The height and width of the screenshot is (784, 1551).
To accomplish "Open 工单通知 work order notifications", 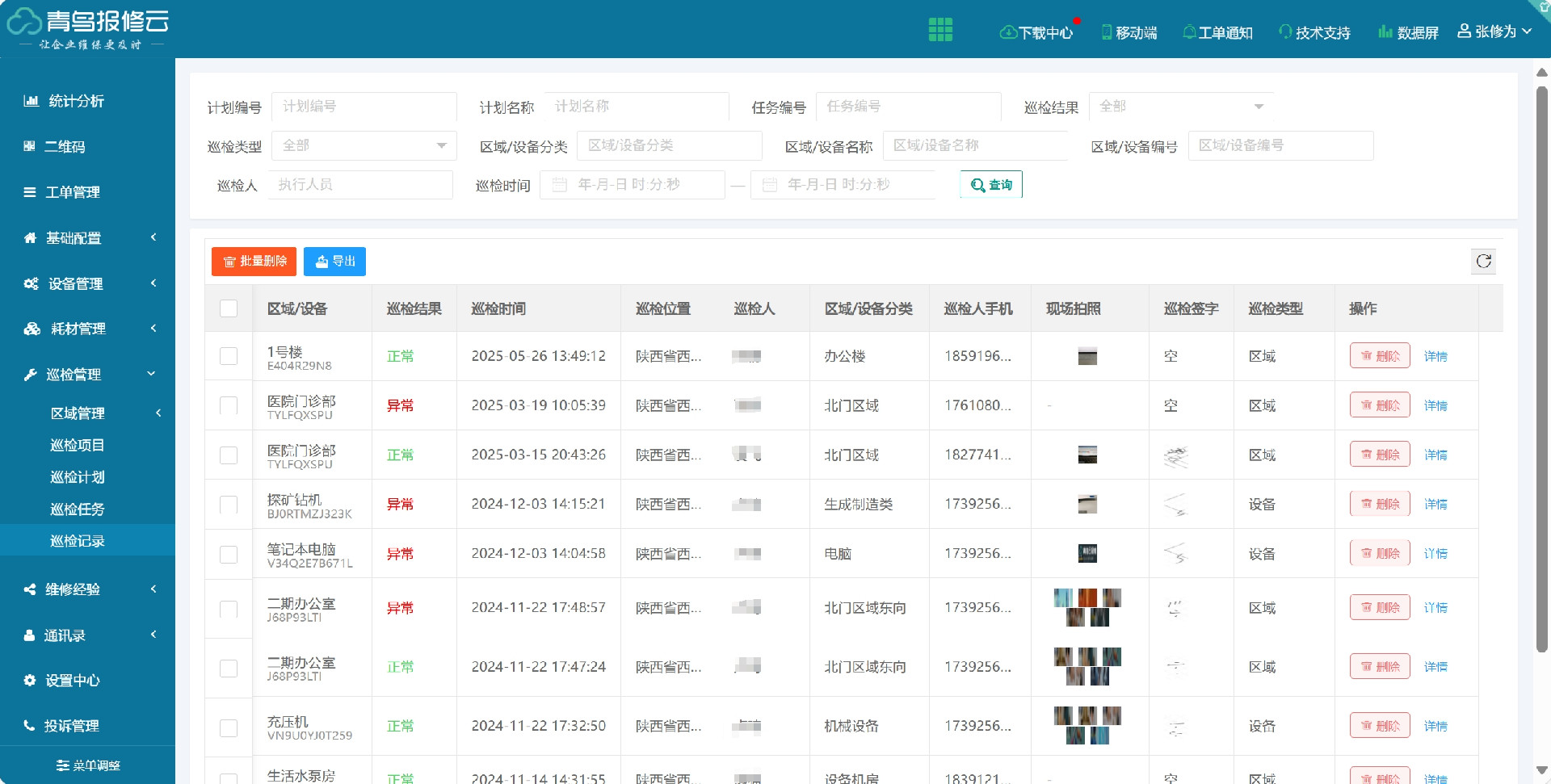I will (x=1218, y=32).
